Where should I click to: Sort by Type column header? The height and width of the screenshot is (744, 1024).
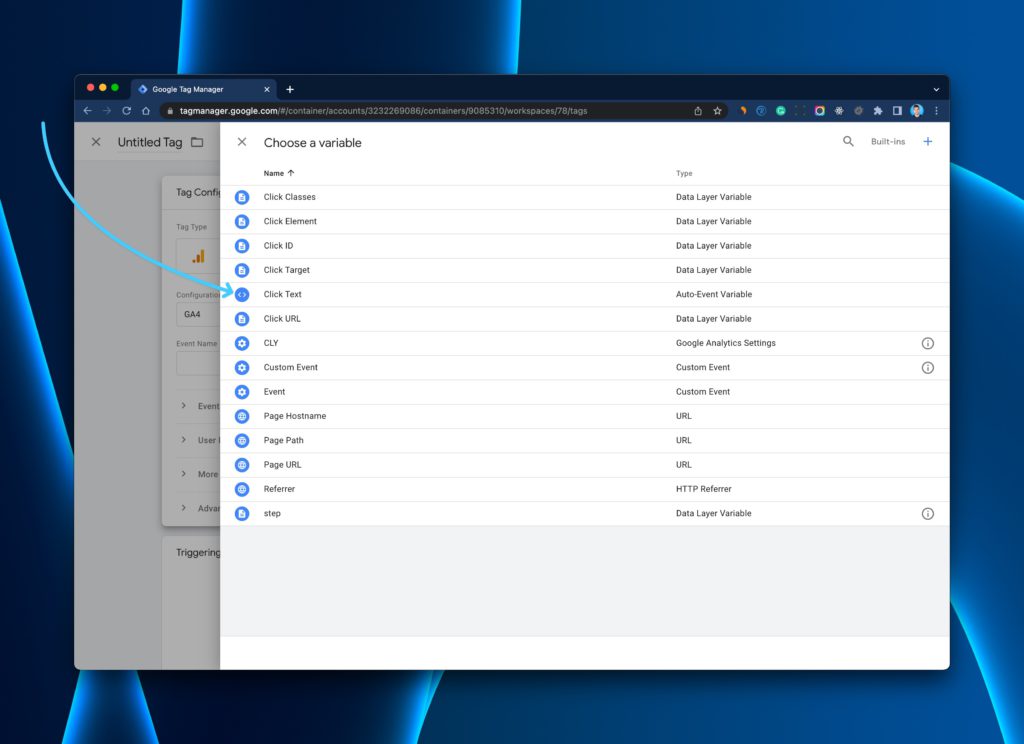point(684,173)
